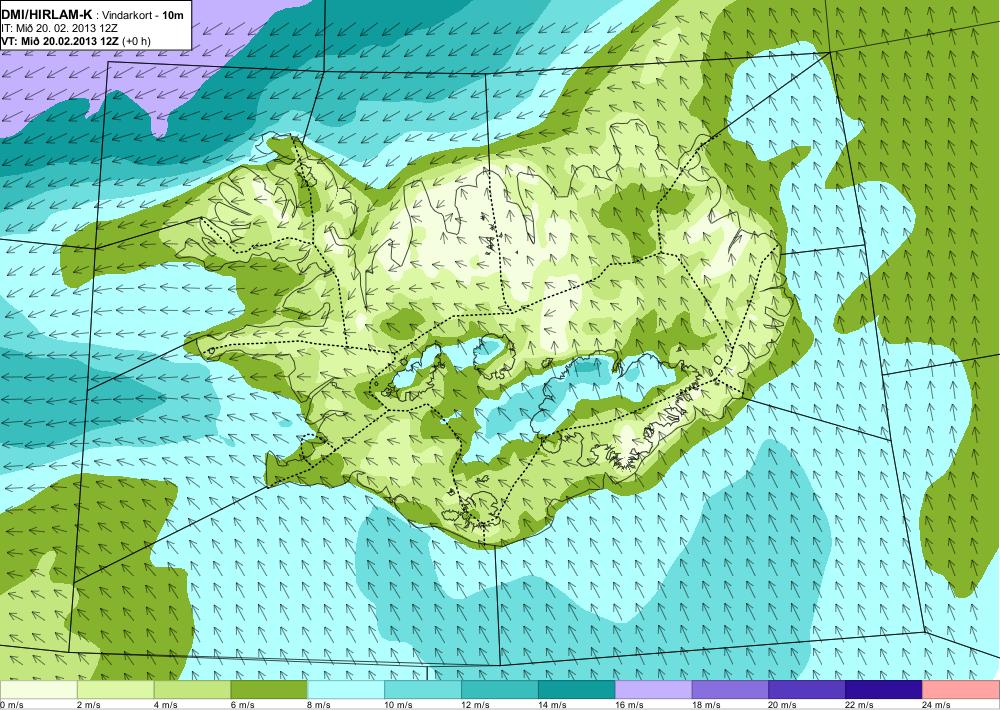Choose the dark indigo swatch between 22 and 24 m/s
Image resolution: width=1000 pixels, height=710 pixels.
point(884,690)
